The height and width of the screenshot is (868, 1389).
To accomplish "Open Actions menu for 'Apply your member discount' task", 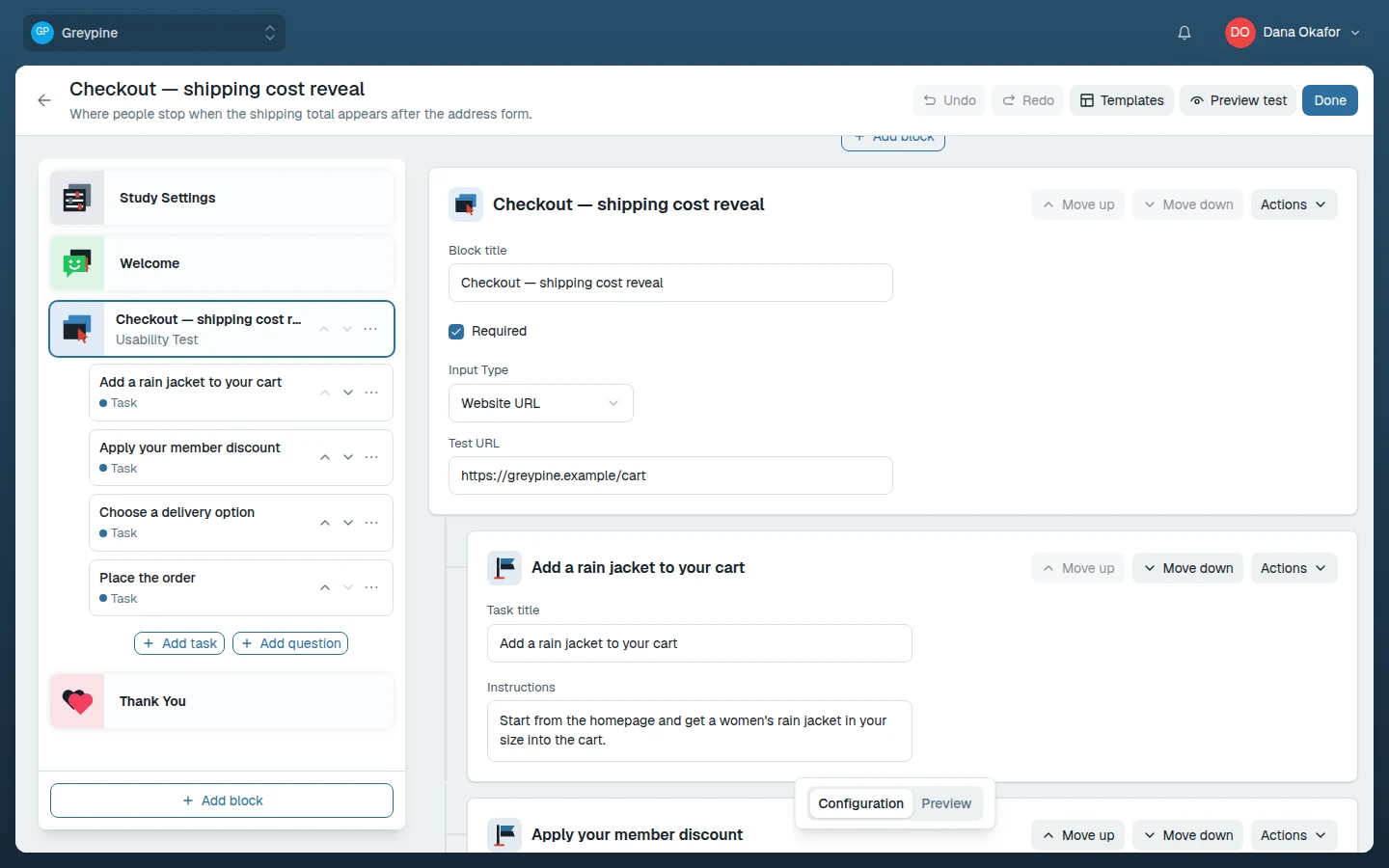I will point(1294,835).
